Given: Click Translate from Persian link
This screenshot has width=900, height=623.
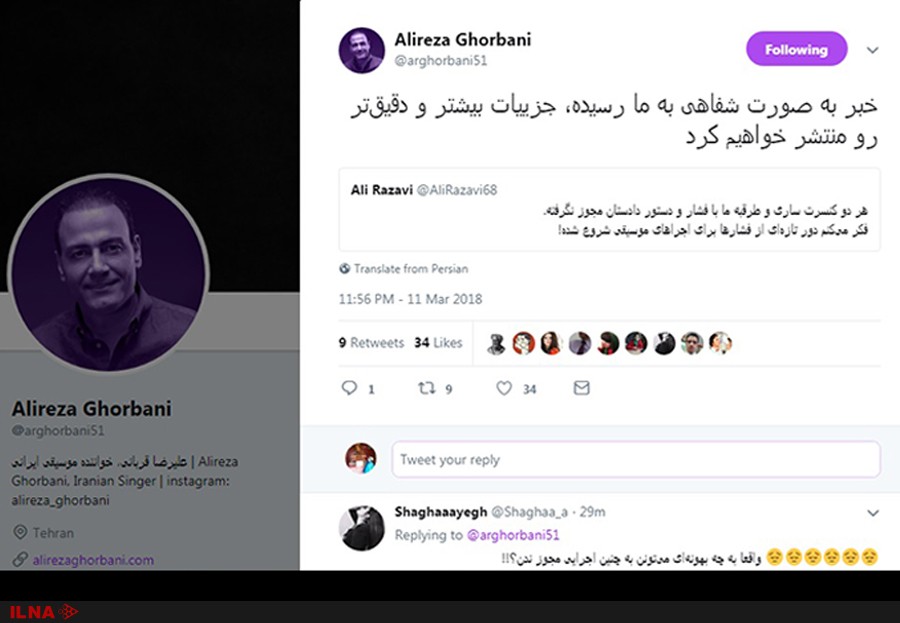Looking at the screenshot, I should tap(411, 269).
